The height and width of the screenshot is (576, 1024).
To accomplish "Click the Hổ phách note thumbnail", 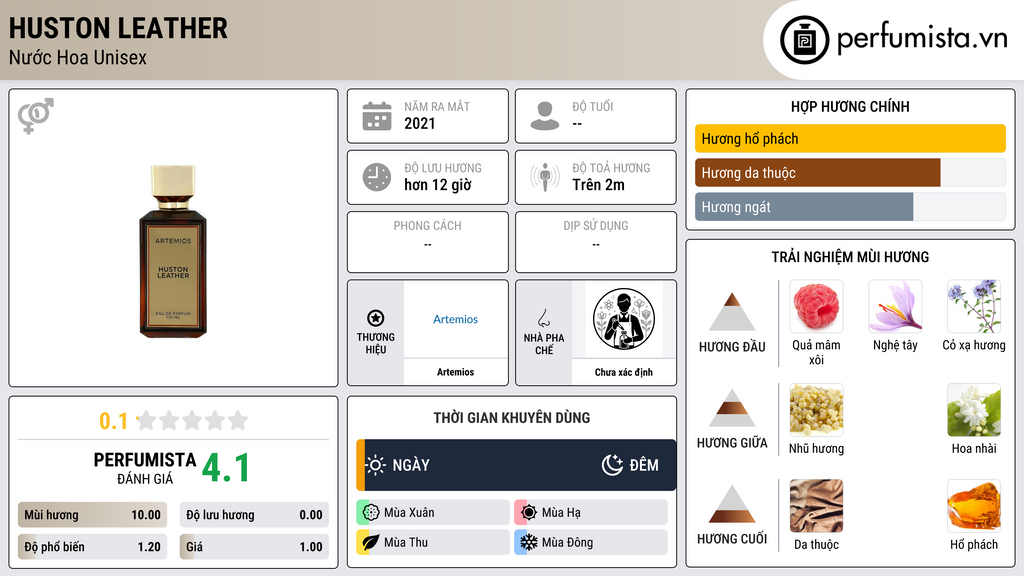I will (x=974, y=506).
